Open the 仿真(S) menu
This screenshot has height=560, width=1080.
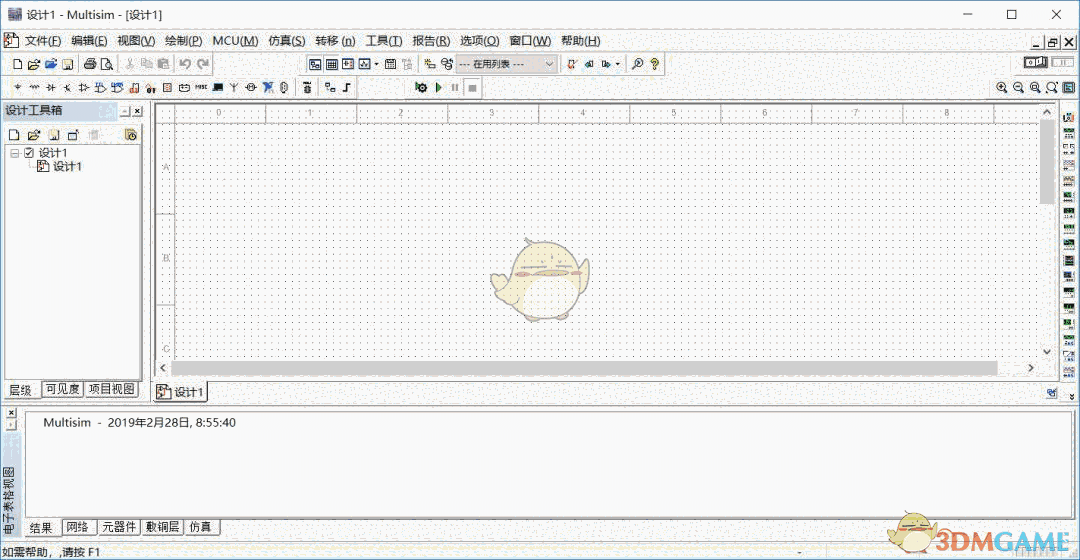click(x=287, y=41)
